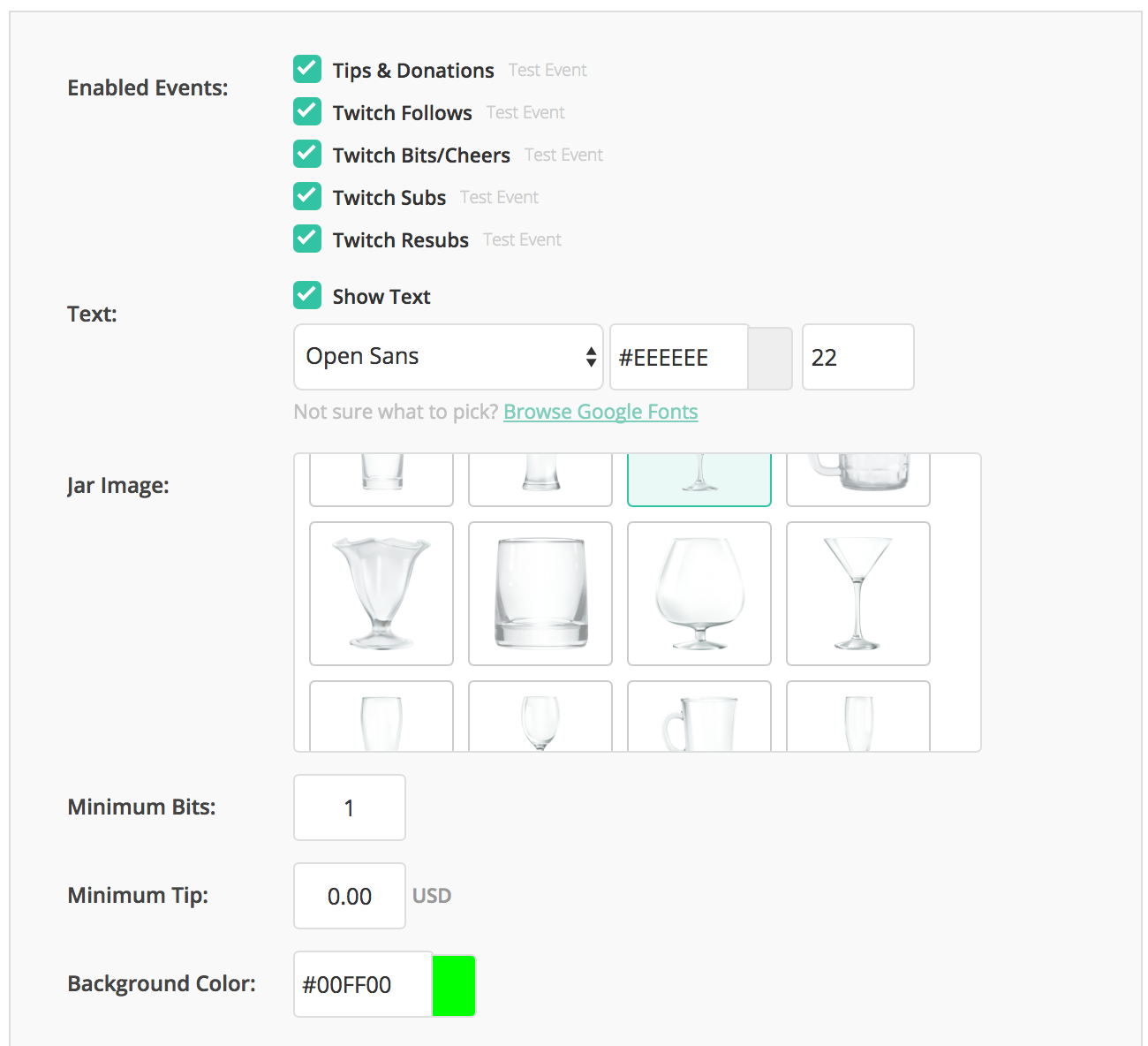
Task: Uncheck the Twitch Resubs event
Action: pos(307,239)
